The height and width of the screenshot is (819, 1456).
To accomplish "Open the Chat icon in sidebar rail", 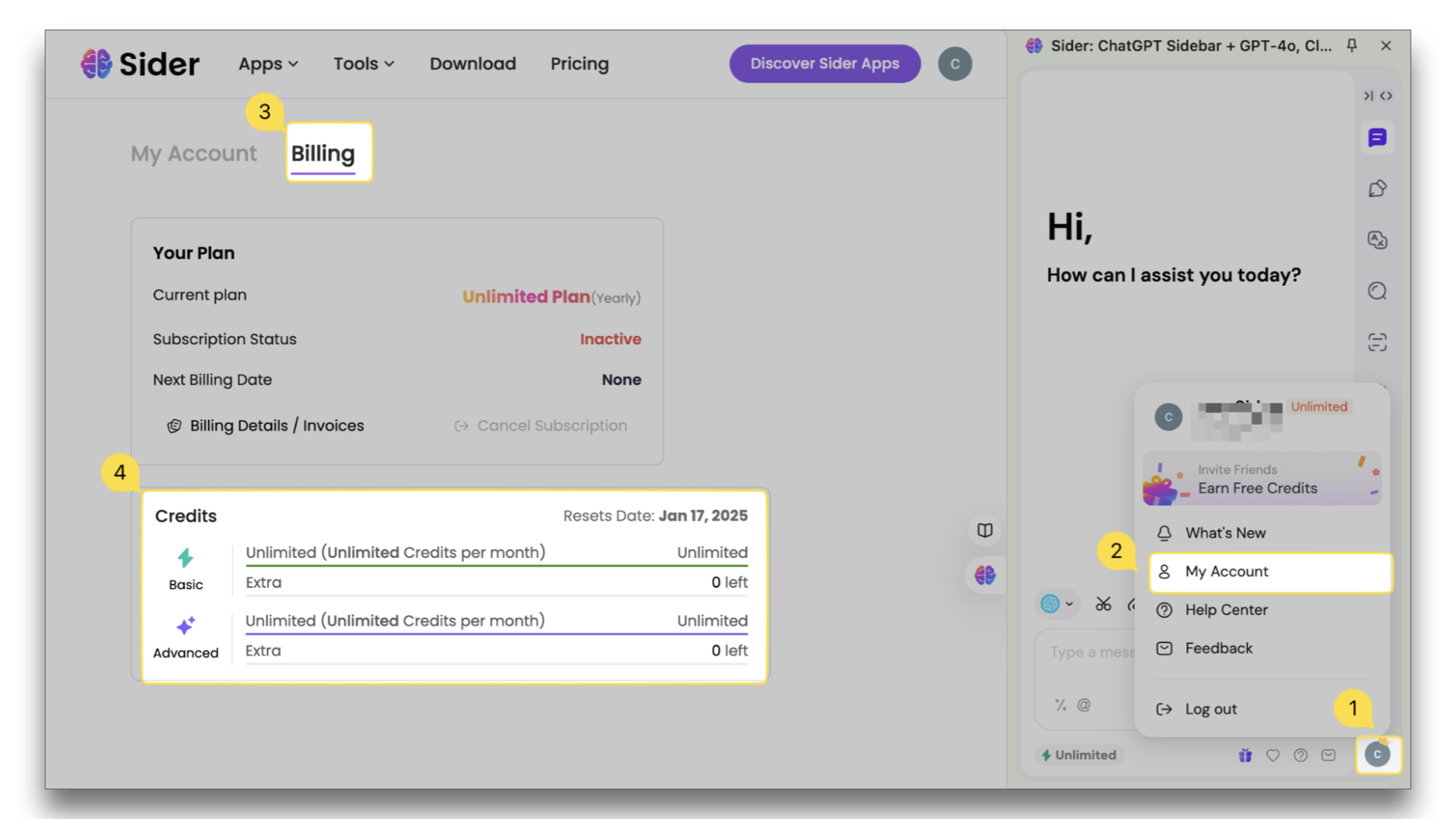I will click(1377, 137).
